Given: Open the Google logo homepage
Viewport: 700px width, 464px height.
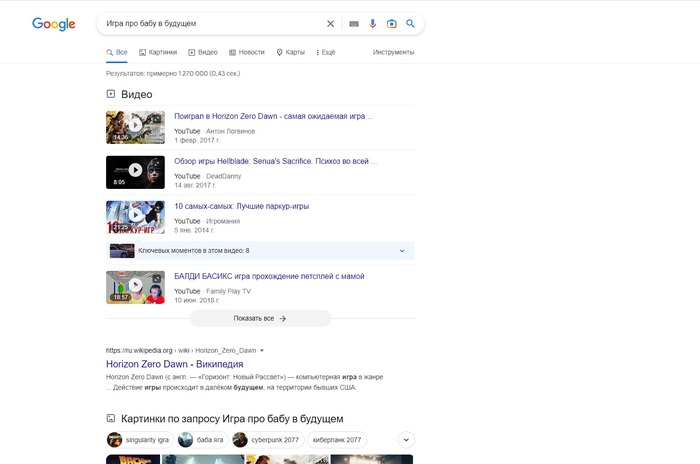Looking at the screenshot, I should [x=54, y=24].
